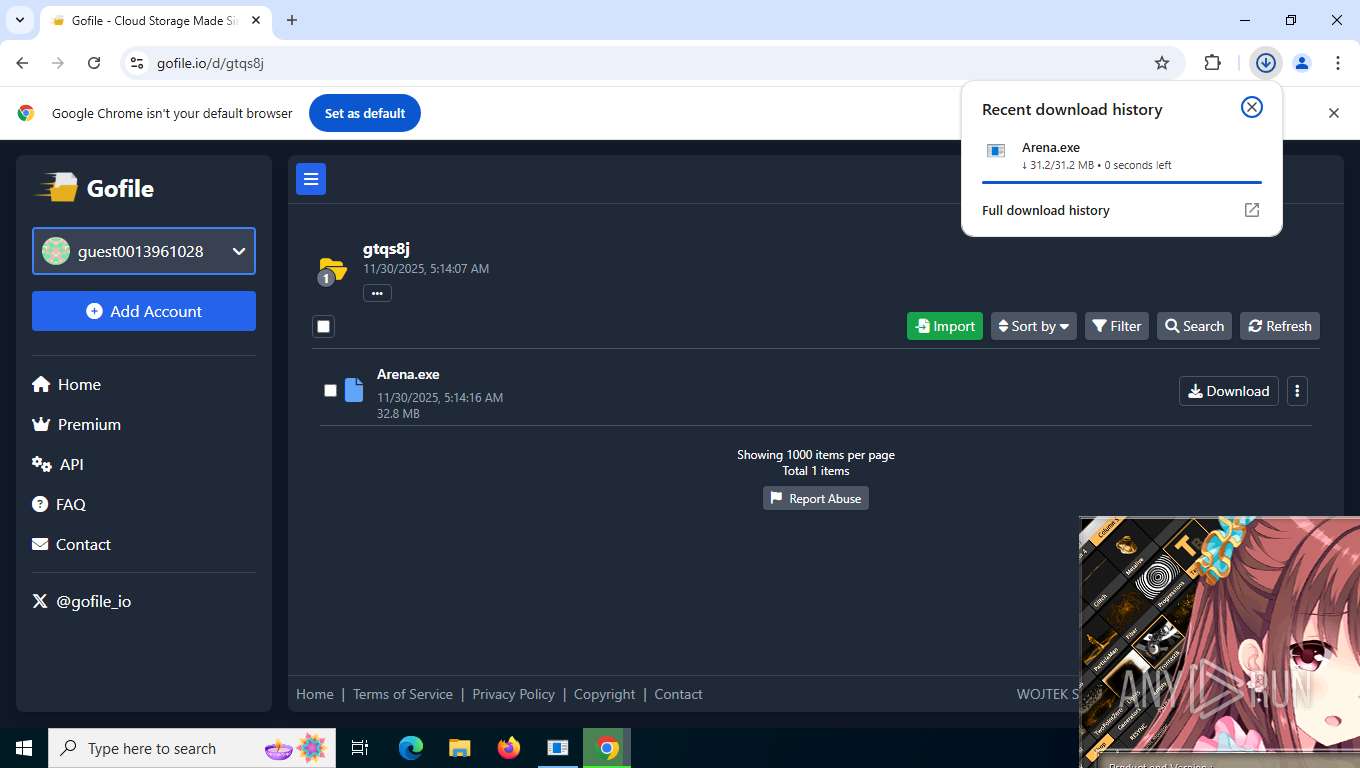Download the Arena.exe file
The image size is (1360, 768).
pos(1229,391)
